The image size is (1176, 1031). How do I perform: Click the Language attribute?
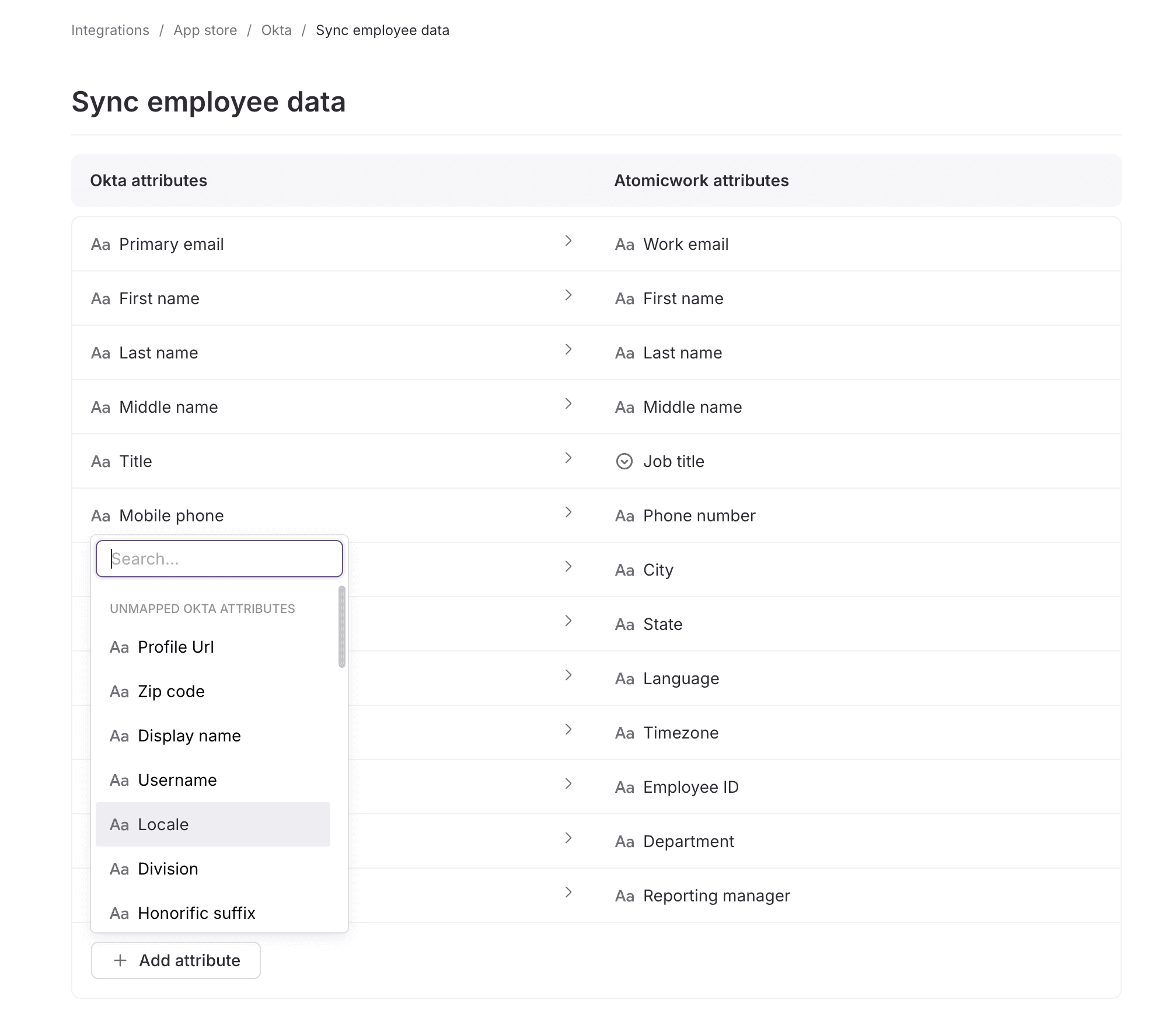[x=681, y=678]
